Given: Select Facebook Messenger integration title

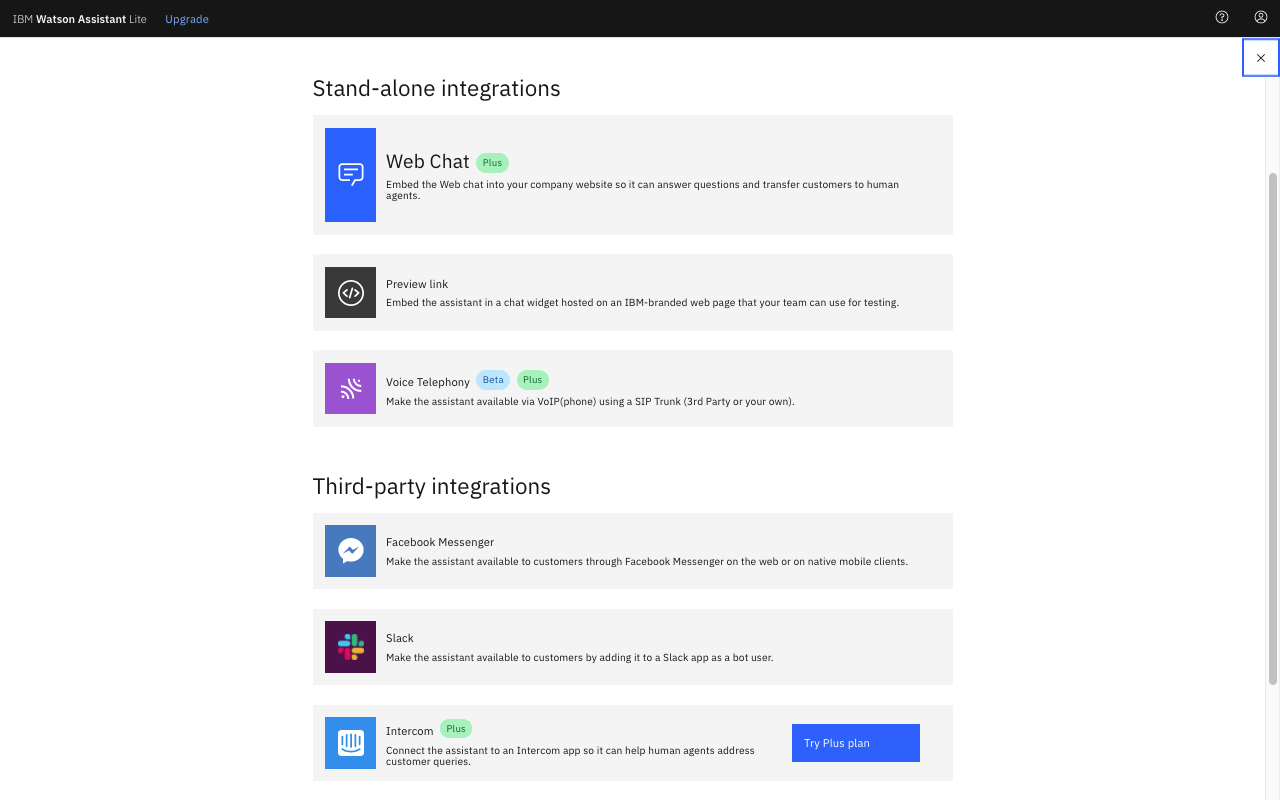Looking at the screenshot, I should pos(440,542).
